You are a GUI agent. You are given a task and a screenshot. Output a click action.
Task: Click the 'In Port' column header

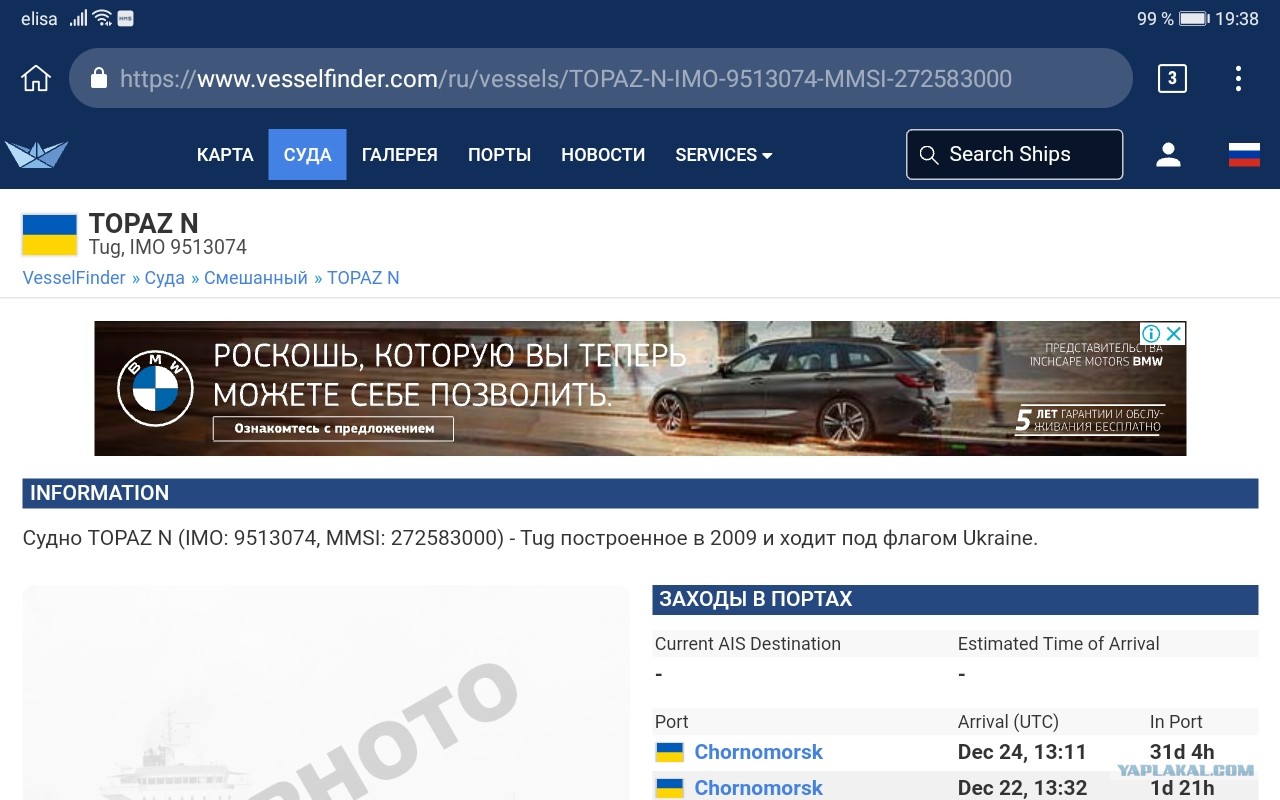pos(1176,722)
